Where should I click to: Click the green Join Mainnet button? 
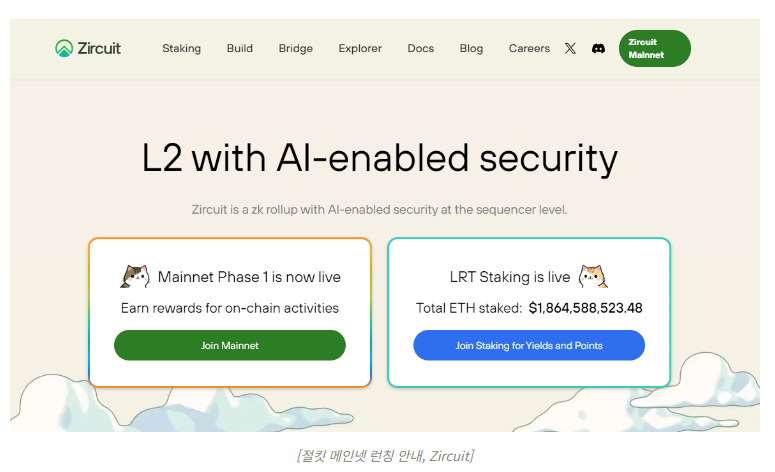point(229,345)
